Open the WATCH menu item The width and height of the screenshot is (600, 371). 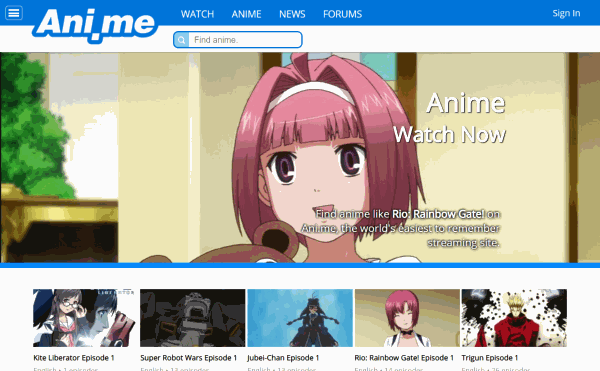(197, 14)
